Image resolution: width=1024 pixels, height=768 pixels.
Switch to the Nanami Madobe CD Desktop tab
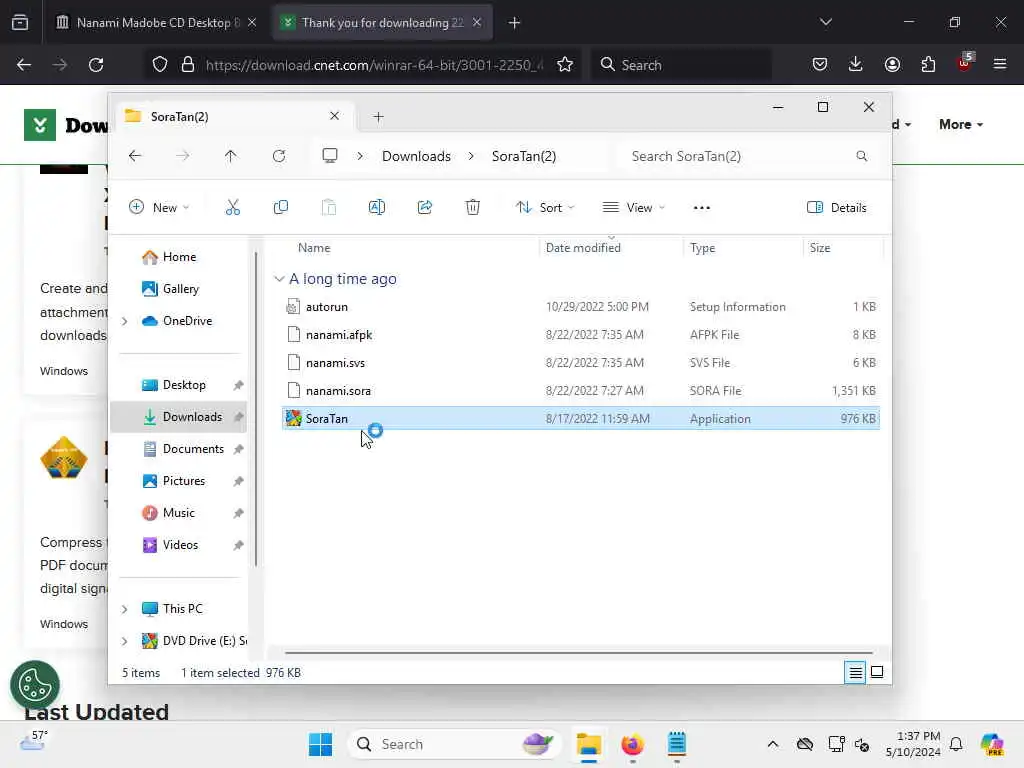coord(155,22)
